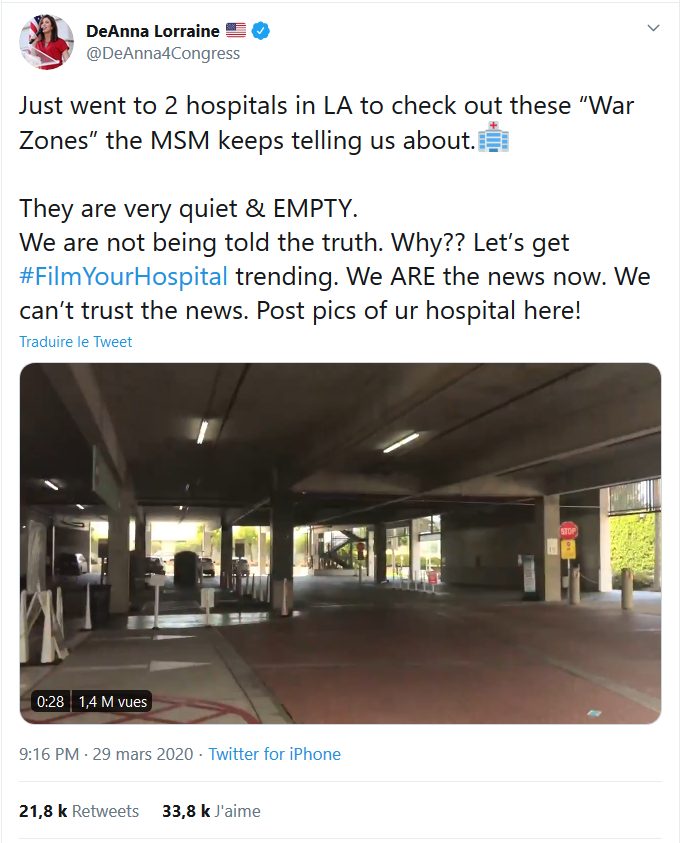Open the @DeAnna4Congress handle
Screen dimensions: 684x843
coord(163,53)
